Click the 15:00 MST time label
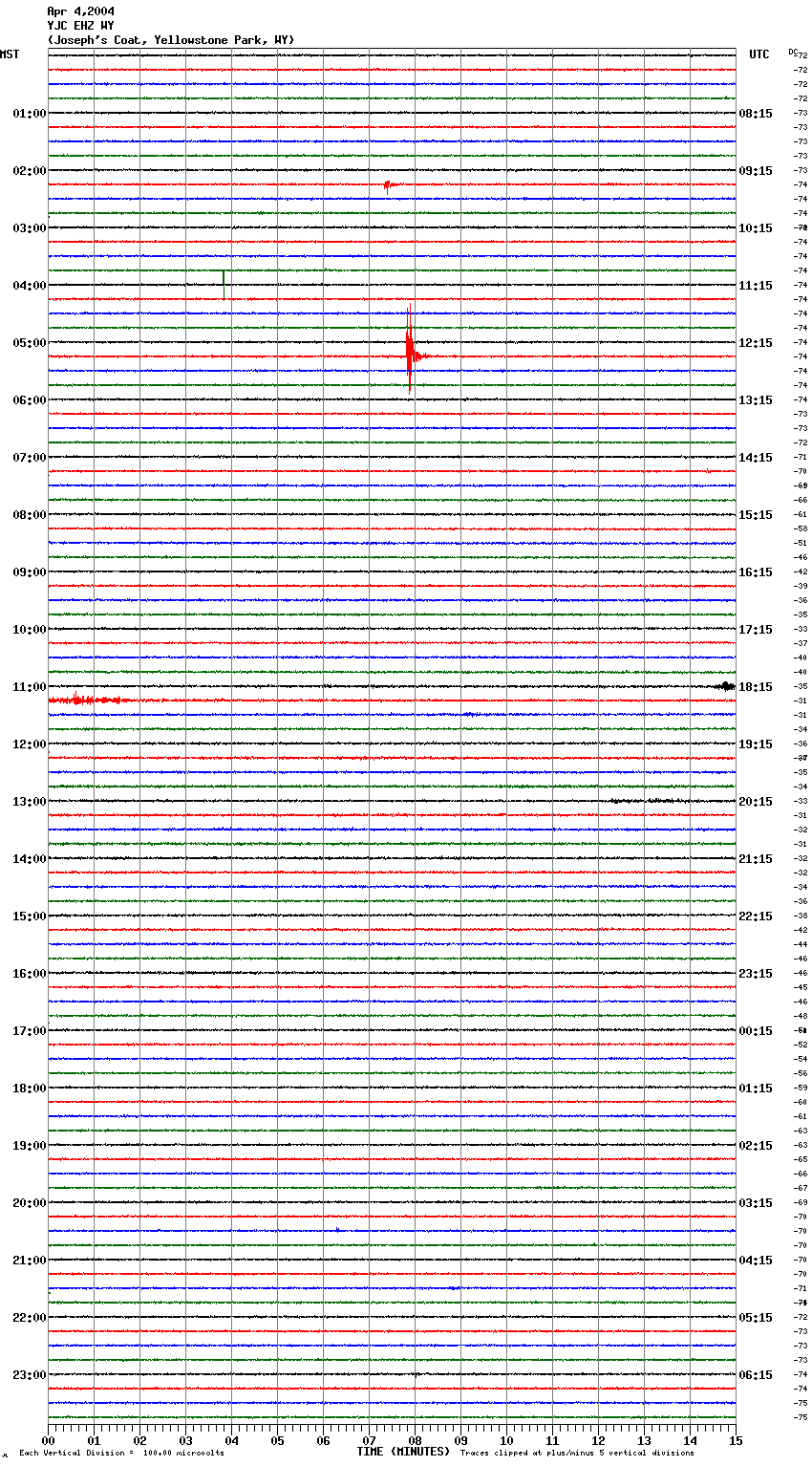Screen dimensions: 812x1466 point(30,916)
